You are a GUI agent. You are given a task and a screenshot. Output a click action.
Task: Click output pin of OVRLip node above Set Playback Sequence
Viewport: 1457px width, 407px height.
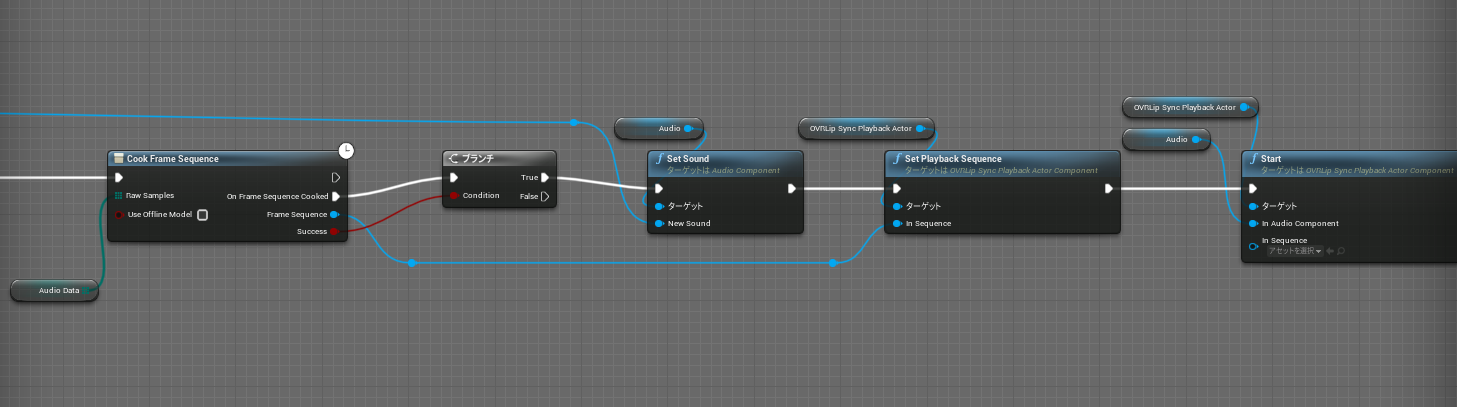[x=920, y=128]
